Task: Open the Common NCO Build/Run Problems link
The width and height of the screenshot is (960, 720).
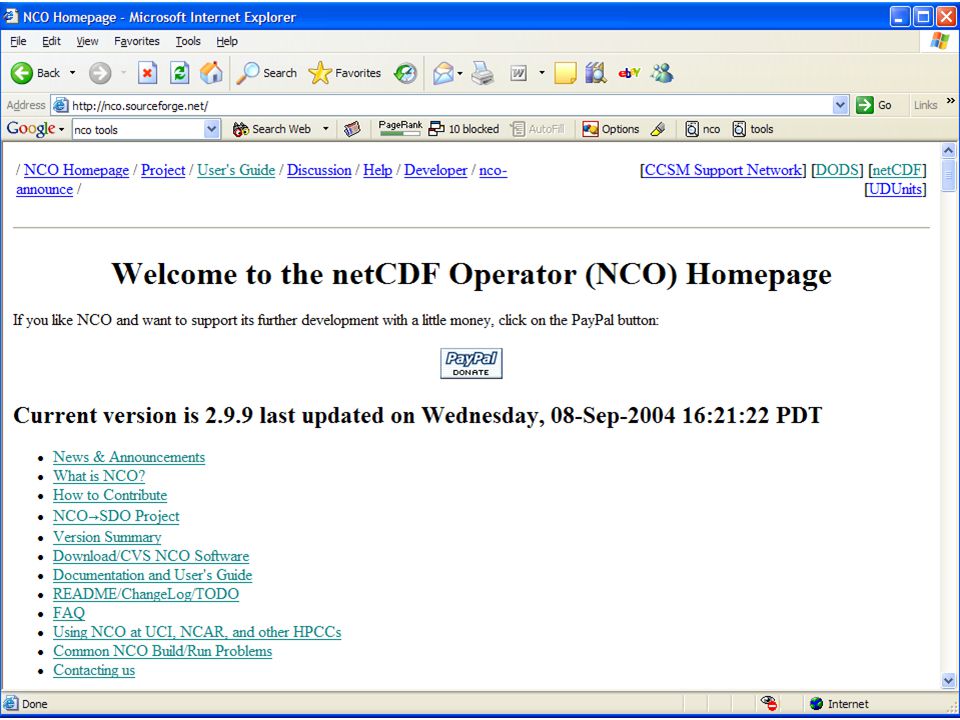Action: click(x=162, y=651)
